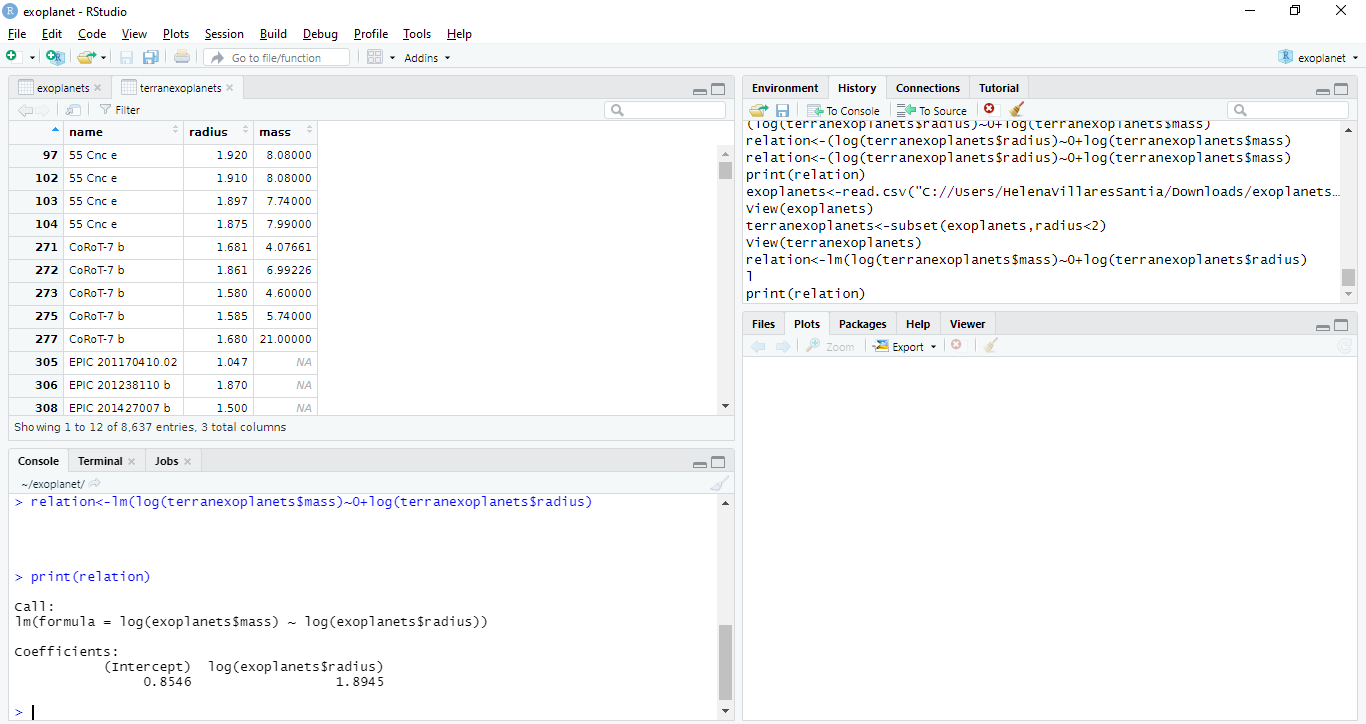
Task: Switch to the Environment tab
Action: click(x=785, y=88)
